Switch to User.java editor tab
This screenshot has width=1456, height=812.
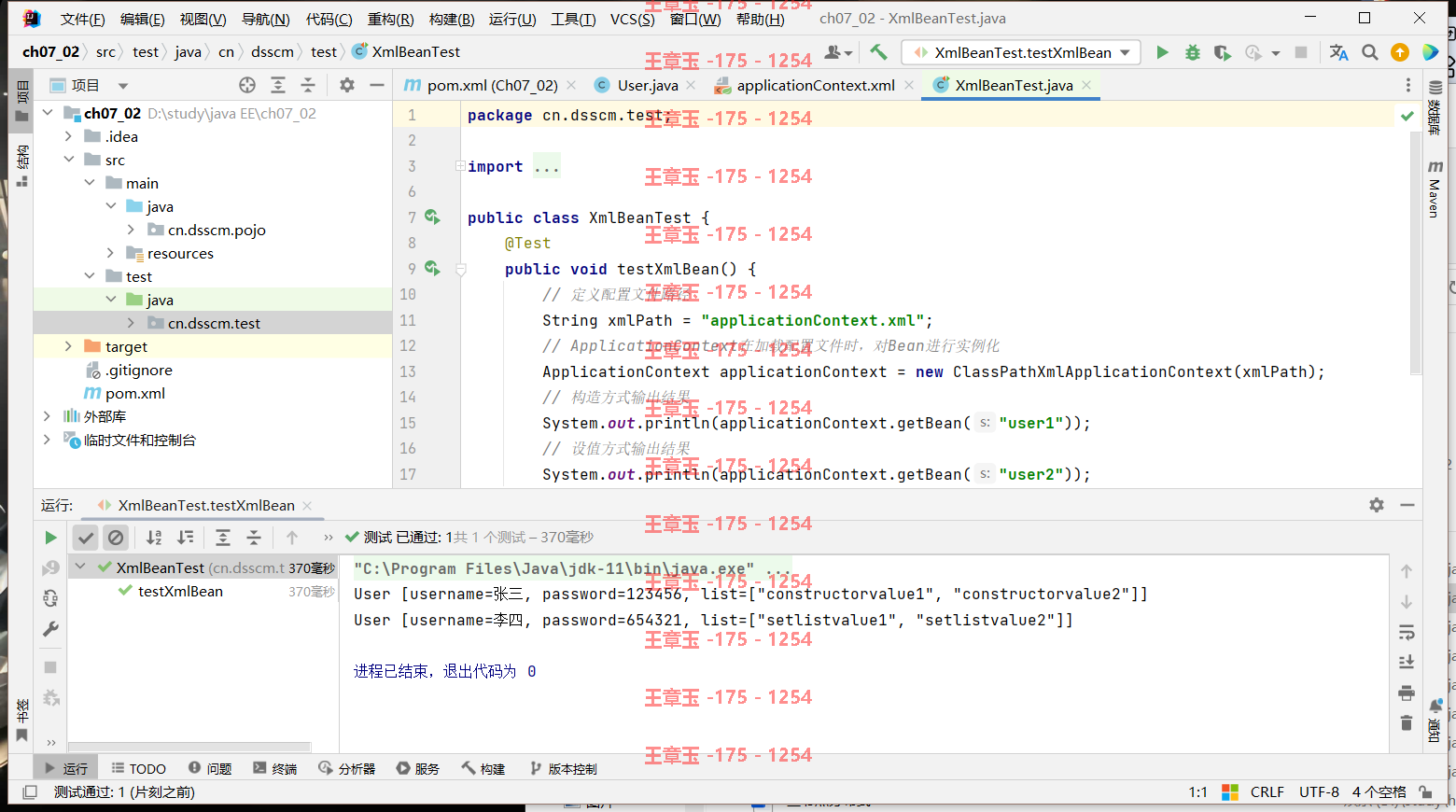(x=648, y=85)
